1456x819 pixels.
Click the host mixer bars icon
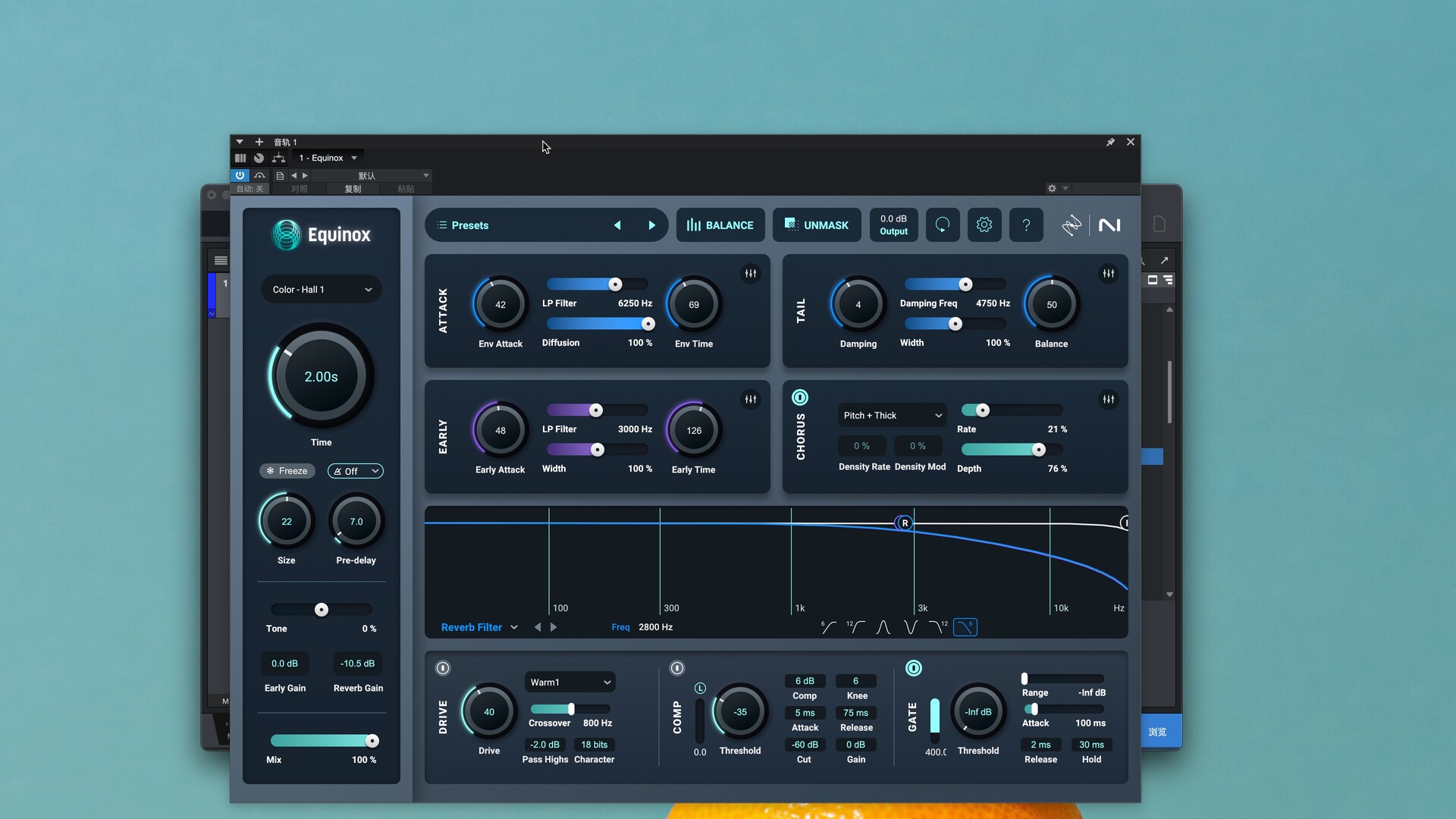[240, 158]
